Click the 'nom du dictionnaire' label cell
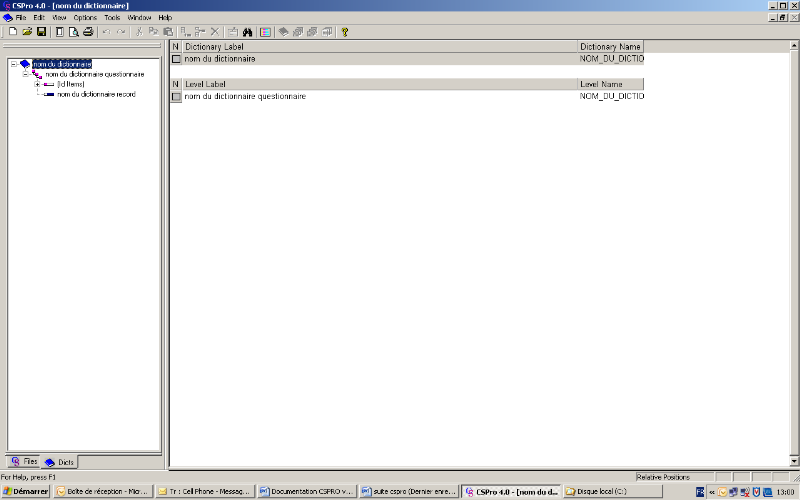Image resolution: width=800 pixels, height=500 pixels. coord(380,59)
